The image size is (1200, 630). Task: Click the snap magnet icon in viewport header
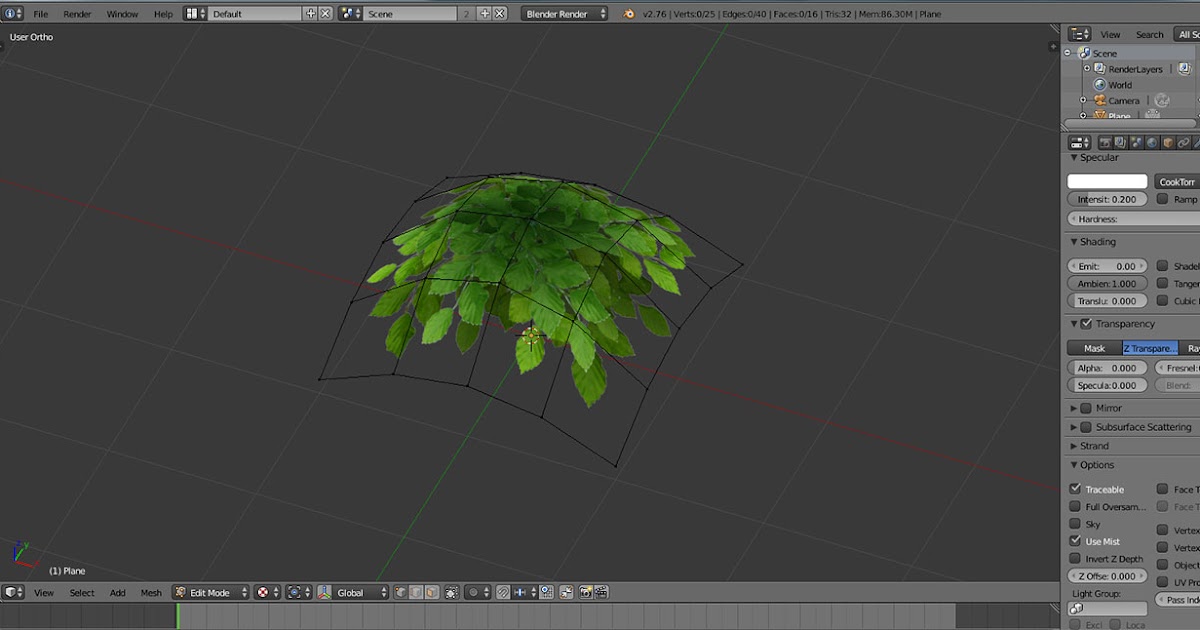point(503,592)
